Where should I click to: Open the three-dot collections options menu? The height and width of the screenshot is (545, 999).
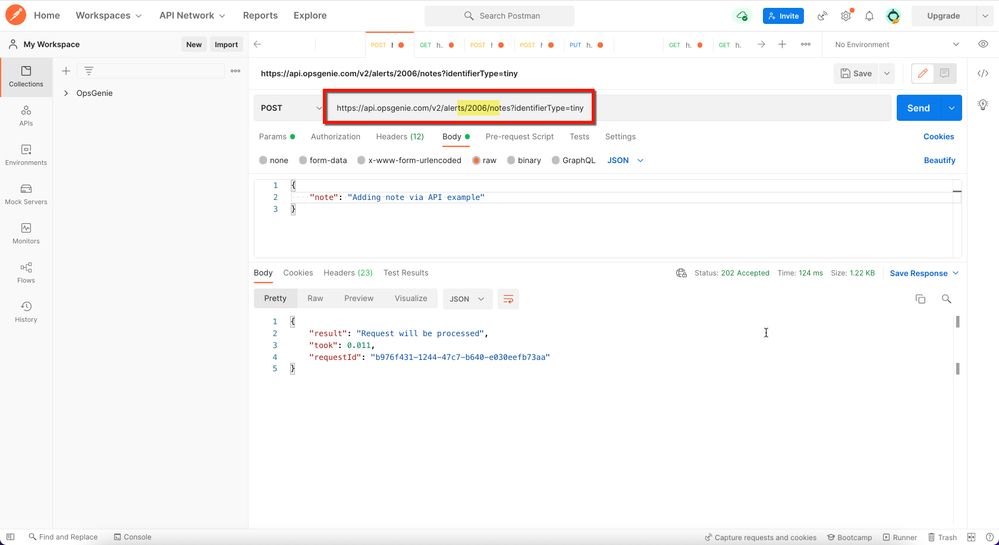pyautogui.click(x=235, y=71)
